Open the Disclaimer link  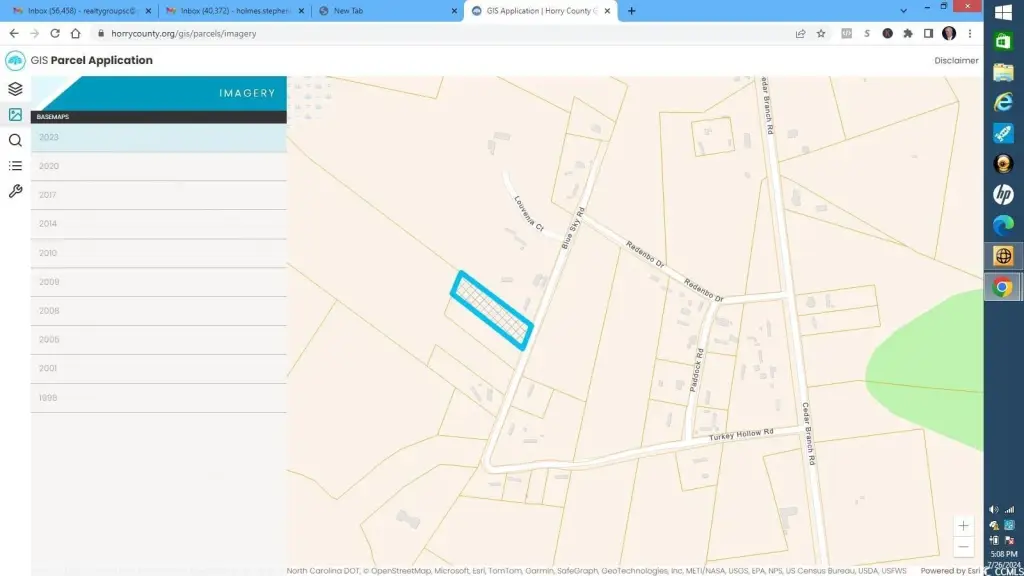coord(956,60)
